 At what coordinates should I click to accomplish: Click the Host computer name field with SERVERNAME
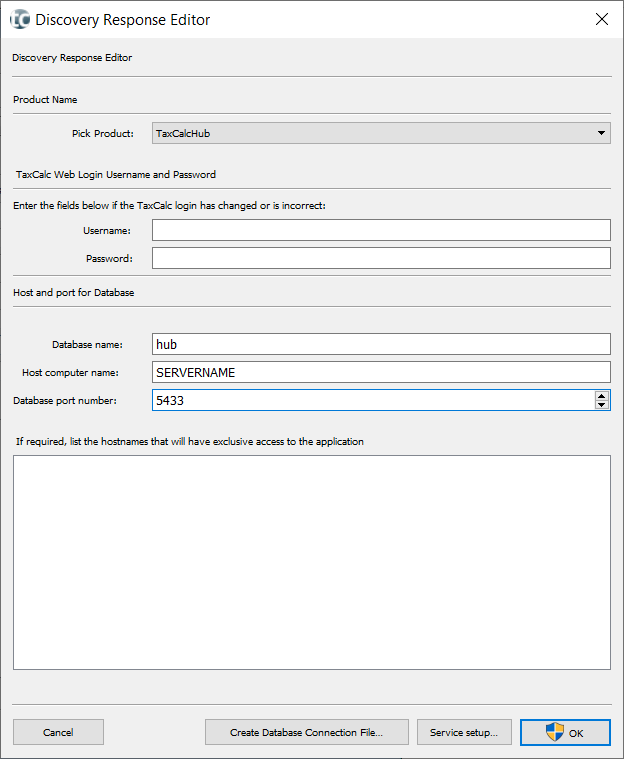click(381, 372)
